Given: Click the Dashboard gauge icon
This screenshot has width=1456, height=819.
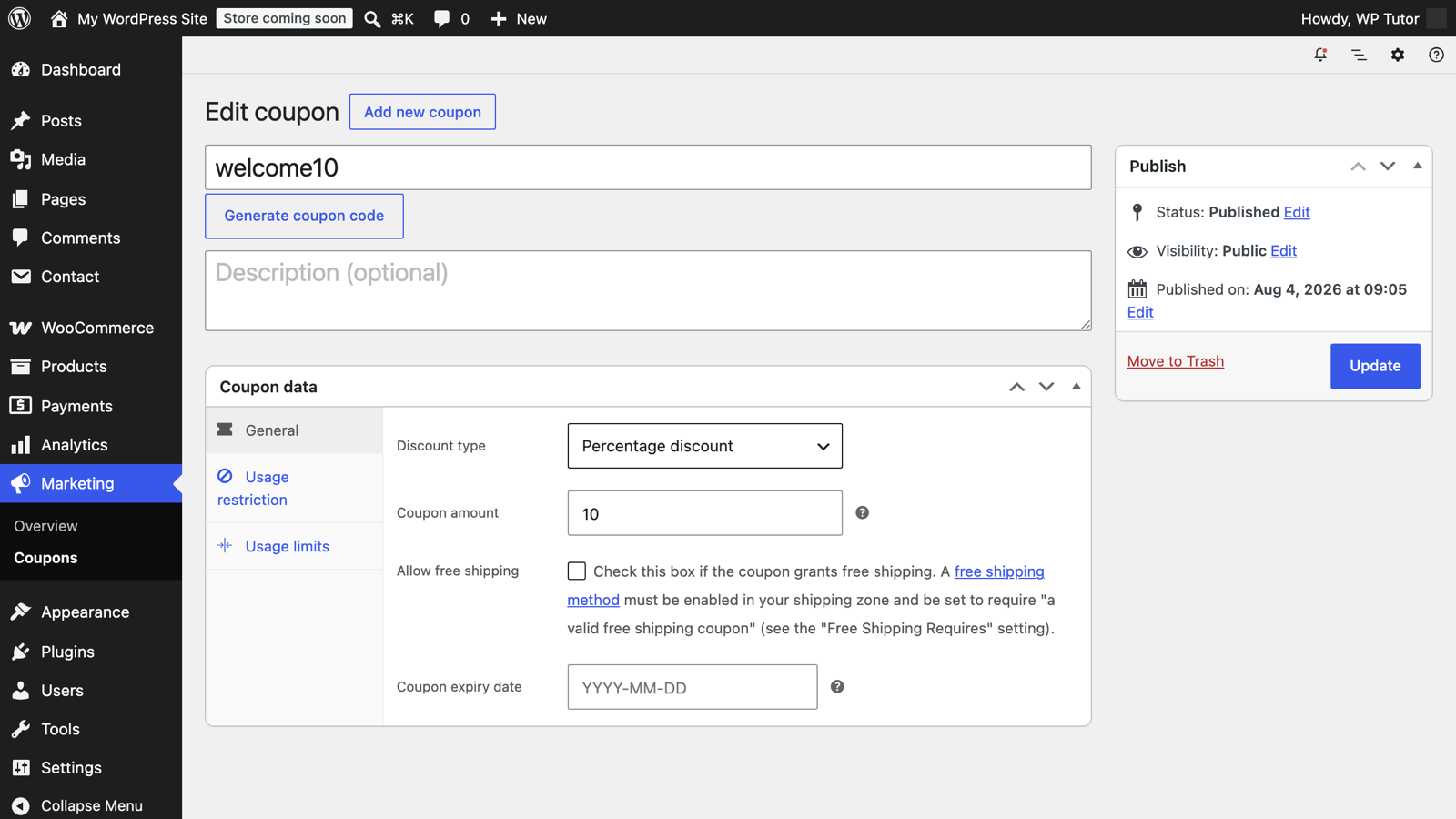Looking at the screenshot, I should [21, 69].
